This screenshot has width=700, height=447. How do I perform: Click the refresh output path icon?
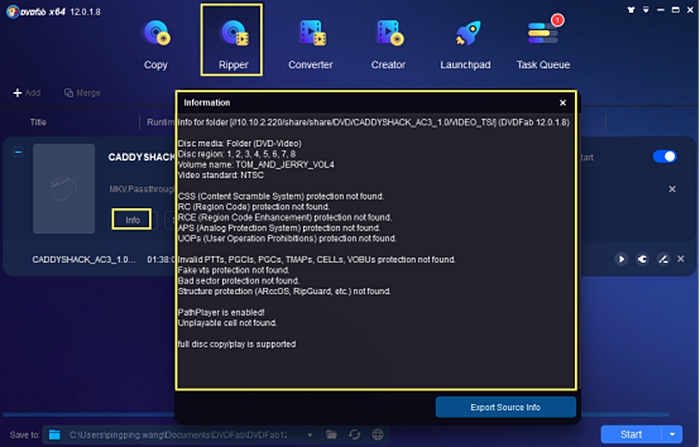pos(354,434)
